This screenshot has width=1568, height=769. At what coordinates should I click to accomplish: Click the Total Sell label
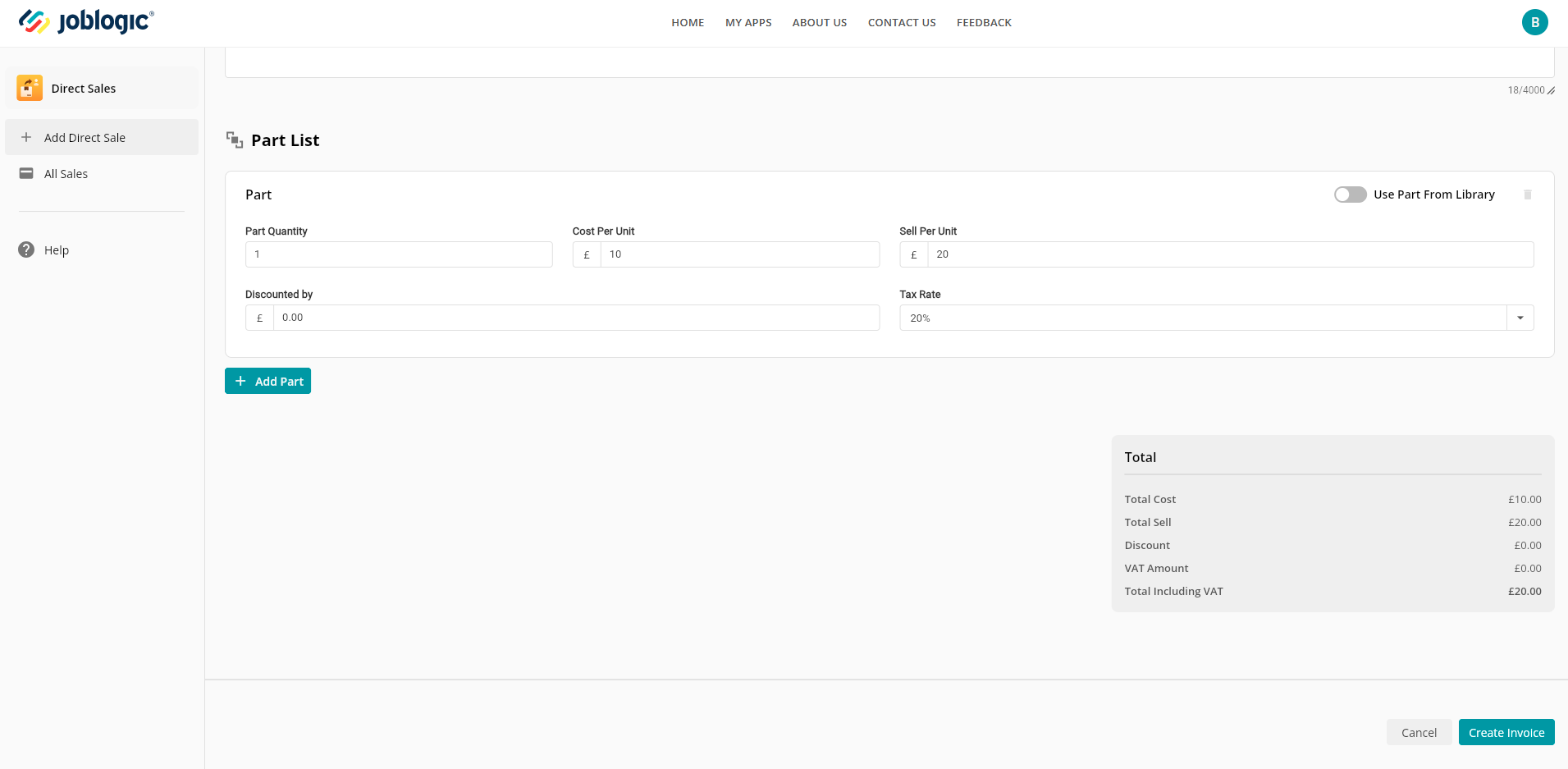click(x=1148, y=522)
